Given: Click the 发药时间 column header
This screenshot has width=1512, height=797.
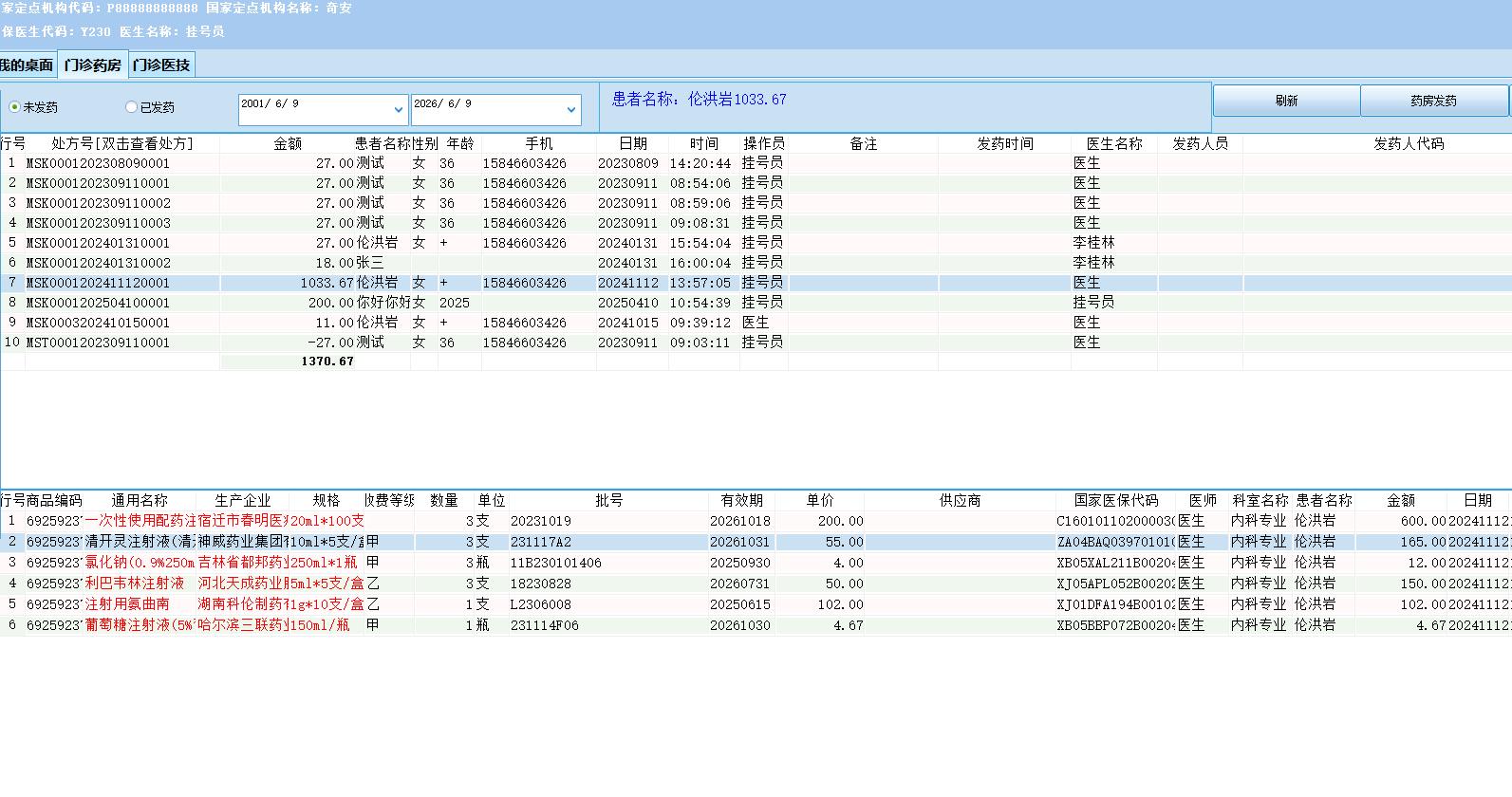Looking at the screenshot, I should (x=1005, y=143).
